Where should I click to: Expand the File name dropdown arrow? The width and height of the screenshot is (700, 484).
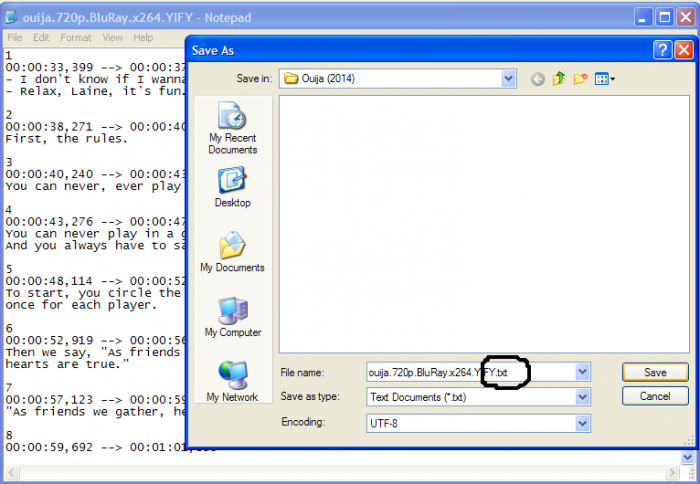(582, 372)
